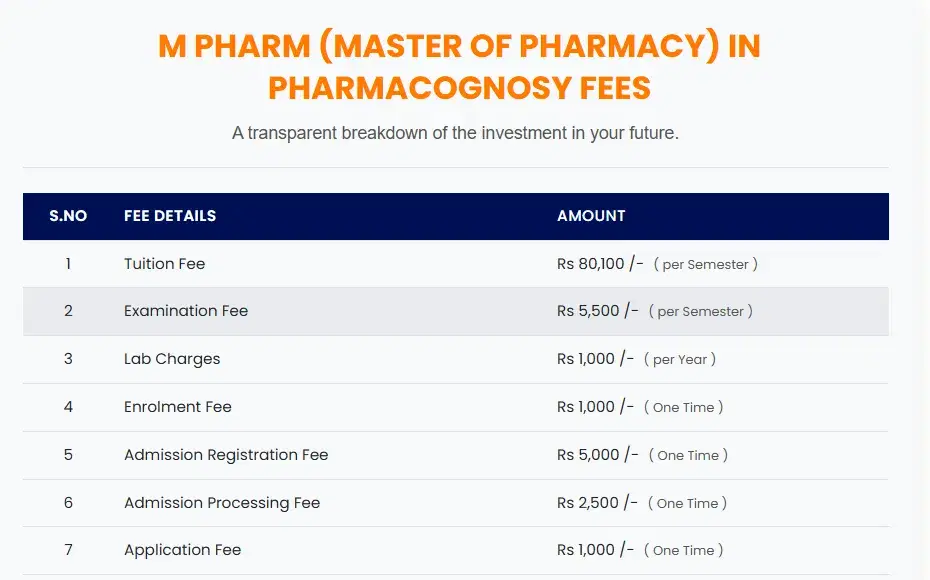Select the Enrolment Fee row label
The width and height of the screenshot is (930, 580).
178,407
